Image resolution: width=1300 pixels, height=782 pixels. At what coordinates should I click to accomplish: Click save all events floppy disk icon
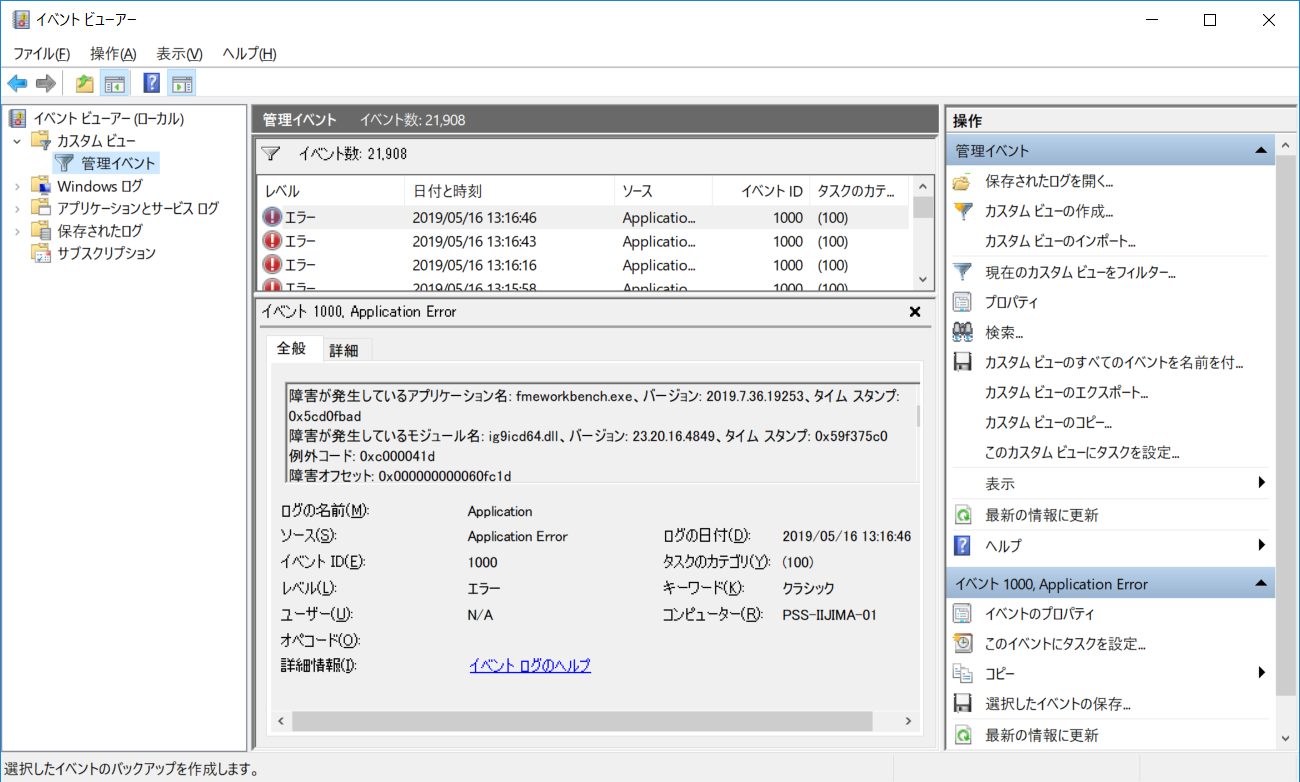coord(962,362)
